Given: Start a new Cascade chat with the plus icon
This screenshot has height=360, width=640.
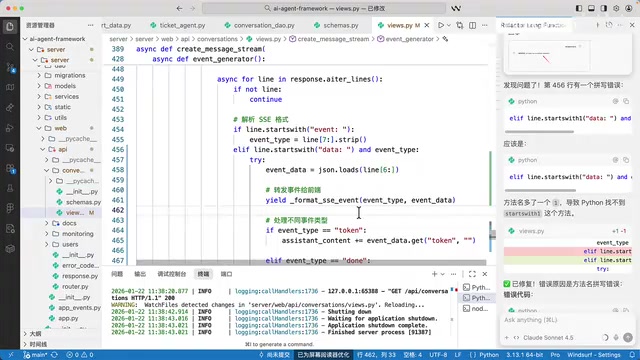Looking at the screenshot, I should point(597,25).
